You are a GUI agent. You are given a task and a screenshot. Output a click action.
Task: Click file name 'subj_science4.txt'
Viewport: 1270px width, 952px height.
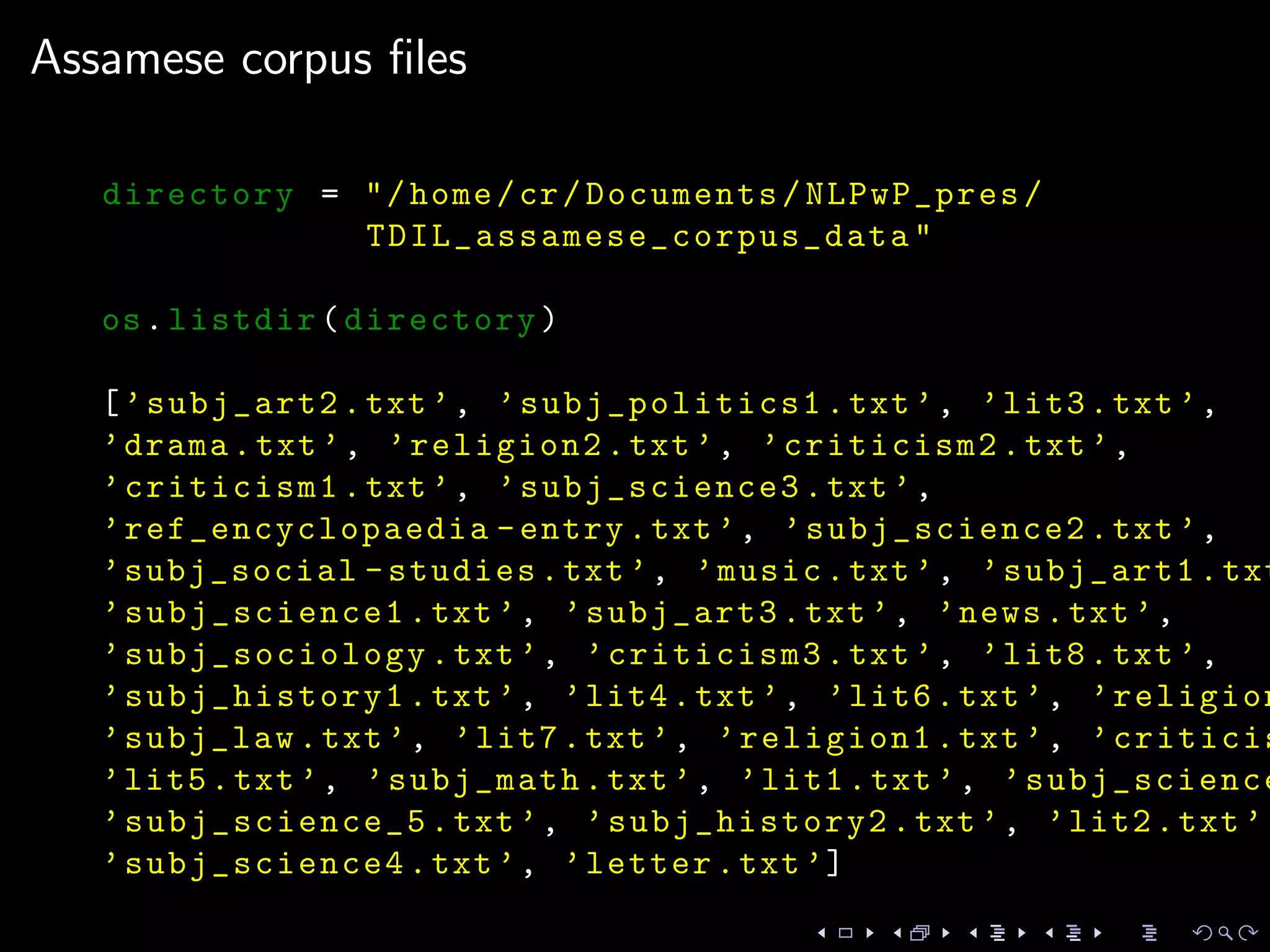(308, 865)
